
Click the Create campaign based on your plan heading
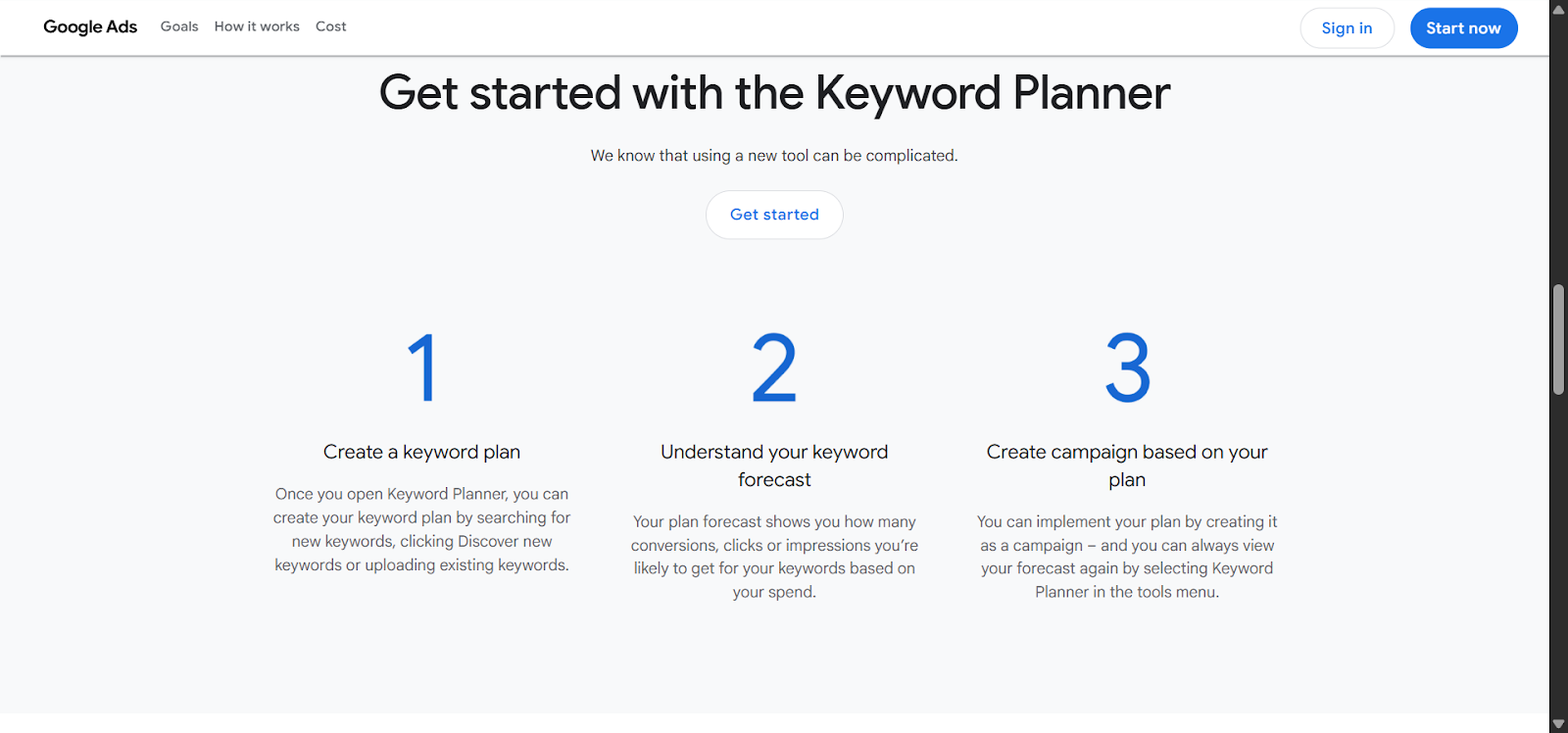1127,464
